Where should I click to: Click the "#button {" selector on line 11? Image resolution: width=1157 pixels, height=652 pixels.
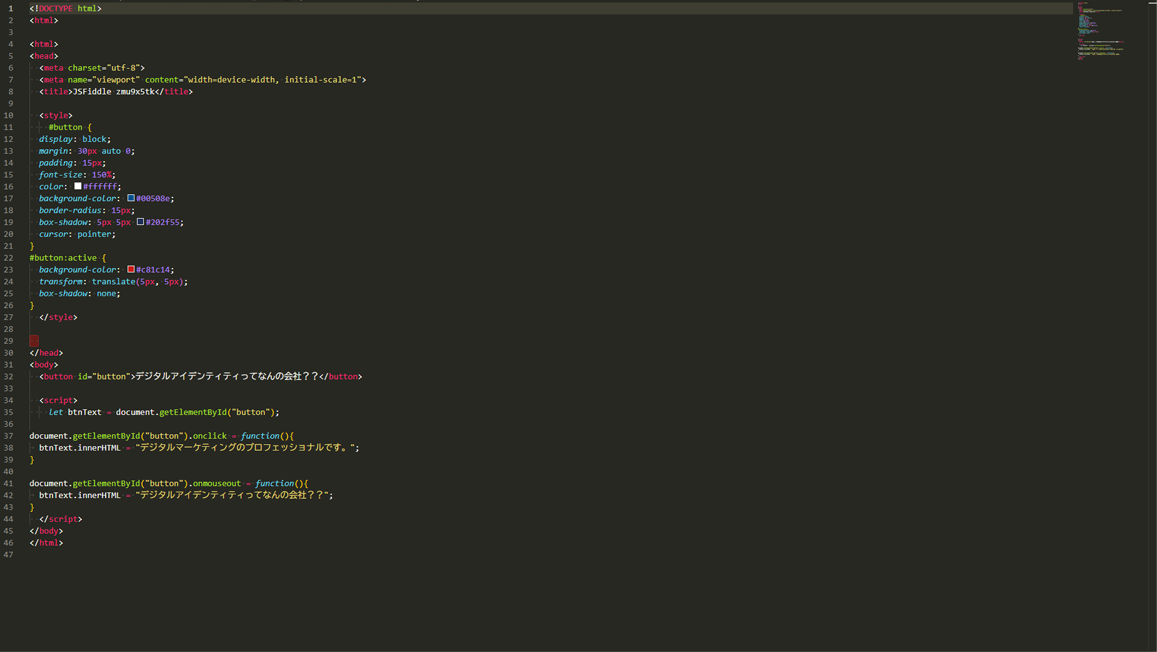tap(70, 128)
